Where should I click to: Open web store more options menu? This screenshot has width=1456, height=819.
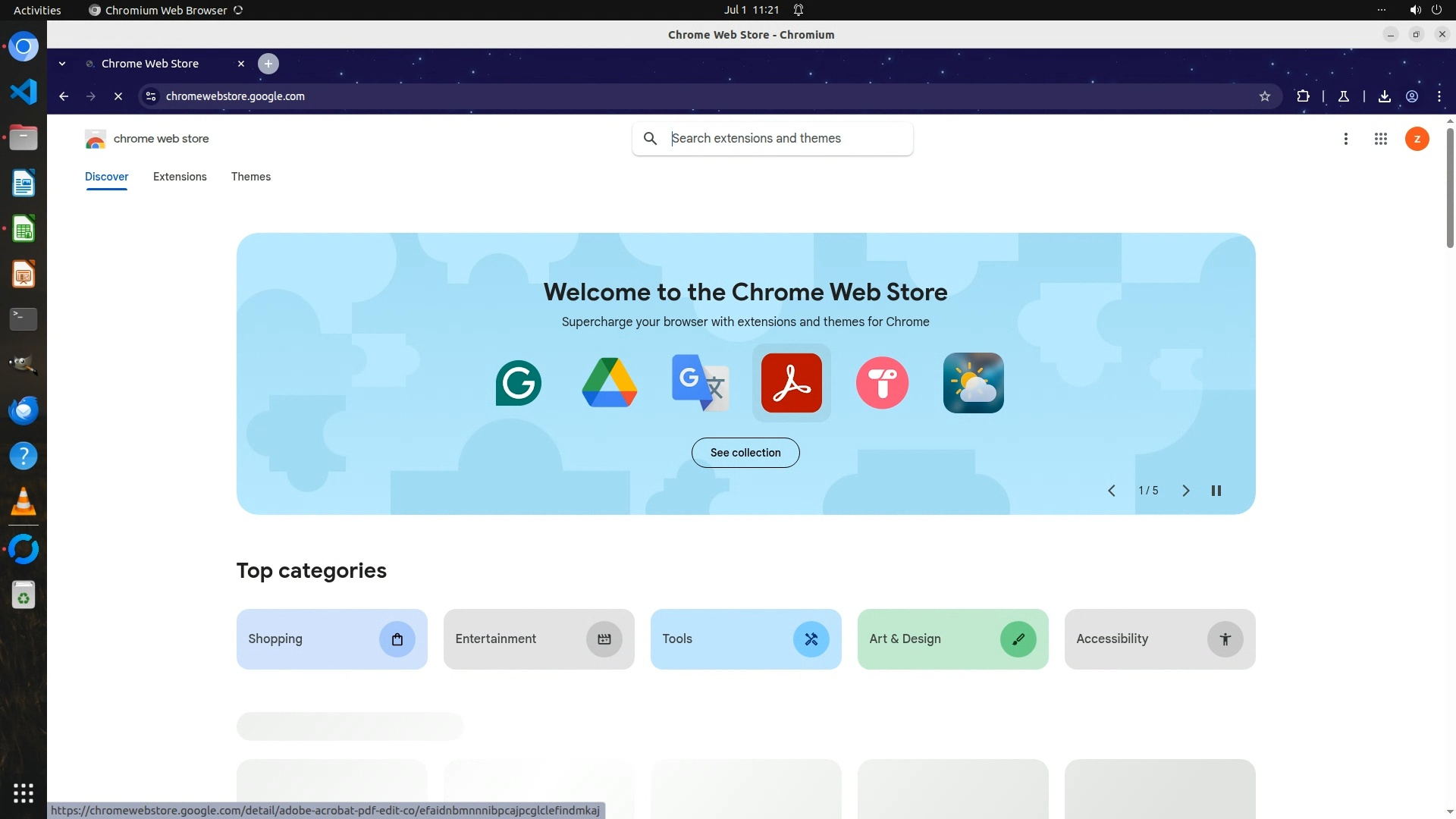1345,139
